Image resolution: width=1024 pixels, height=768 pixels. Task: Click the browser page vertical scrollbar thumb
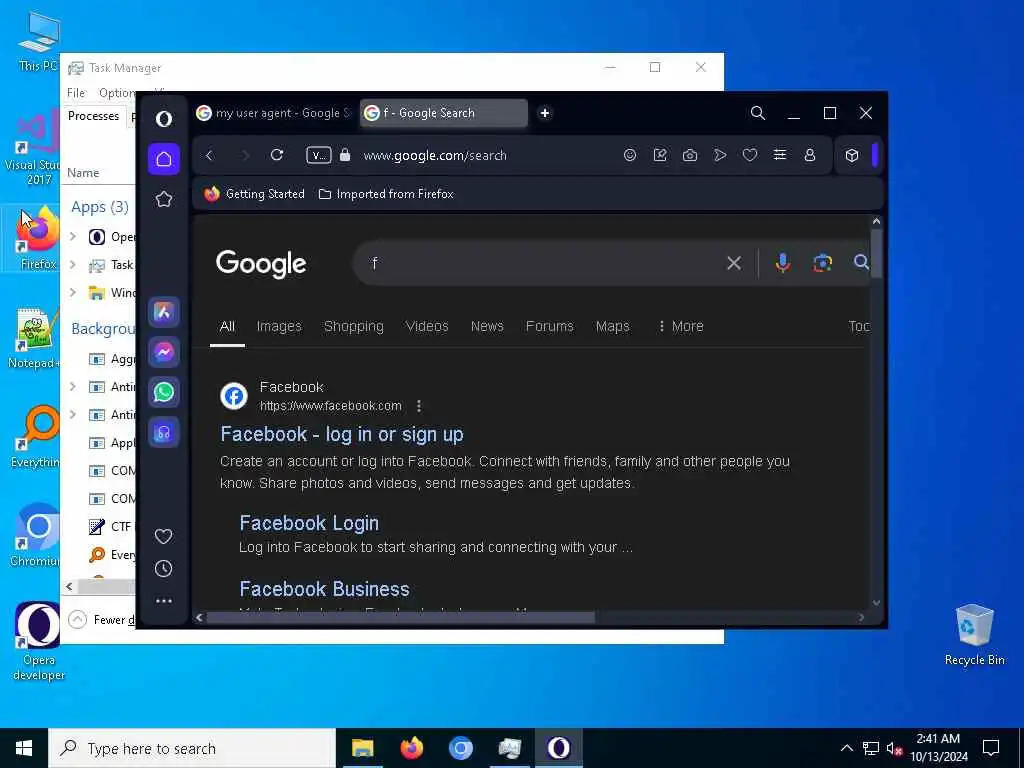[876, 253]
